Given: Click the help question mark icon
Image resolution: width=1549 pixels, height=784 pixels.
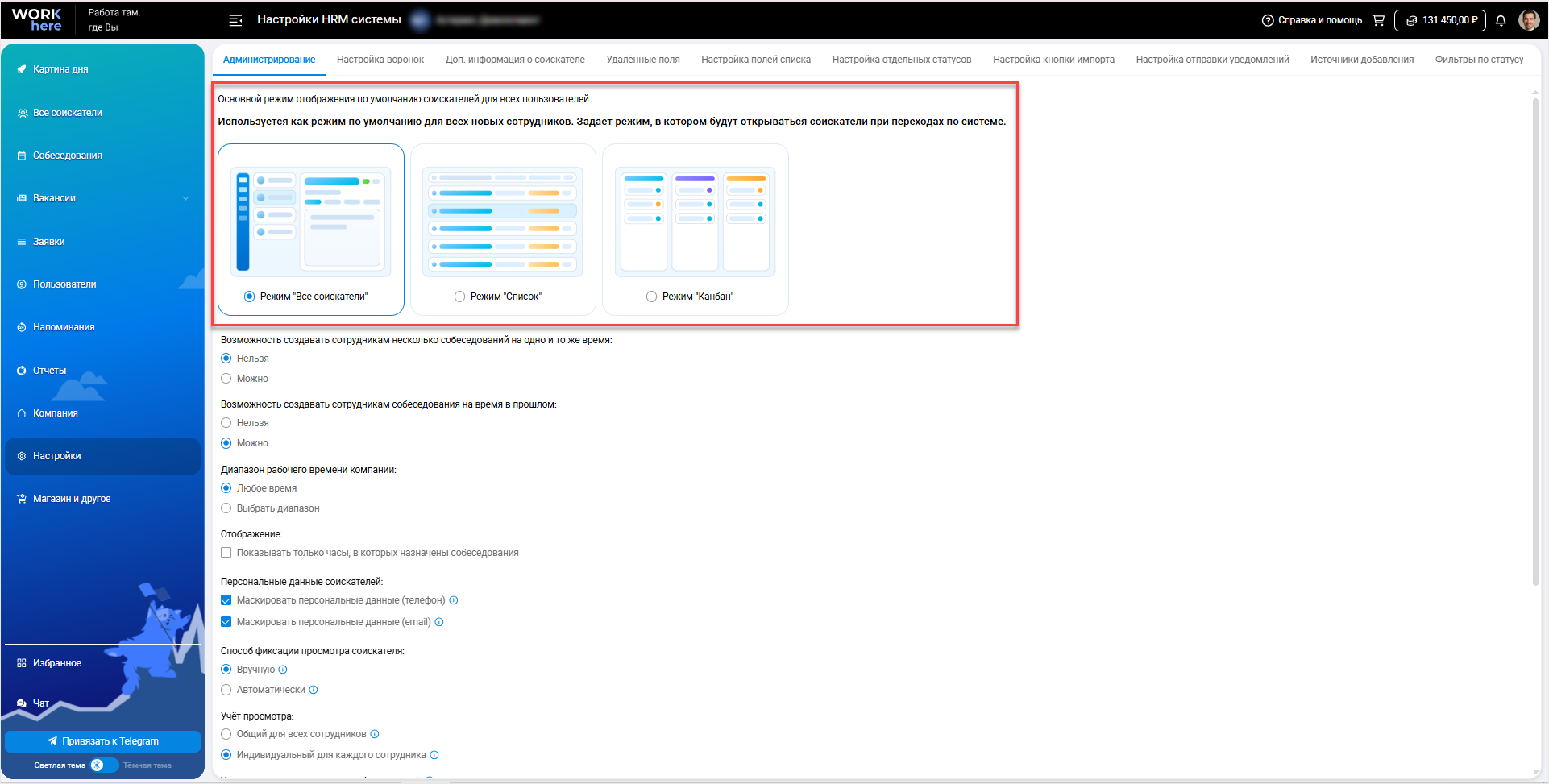Looking at the screenshot, I should point(1268,20).
